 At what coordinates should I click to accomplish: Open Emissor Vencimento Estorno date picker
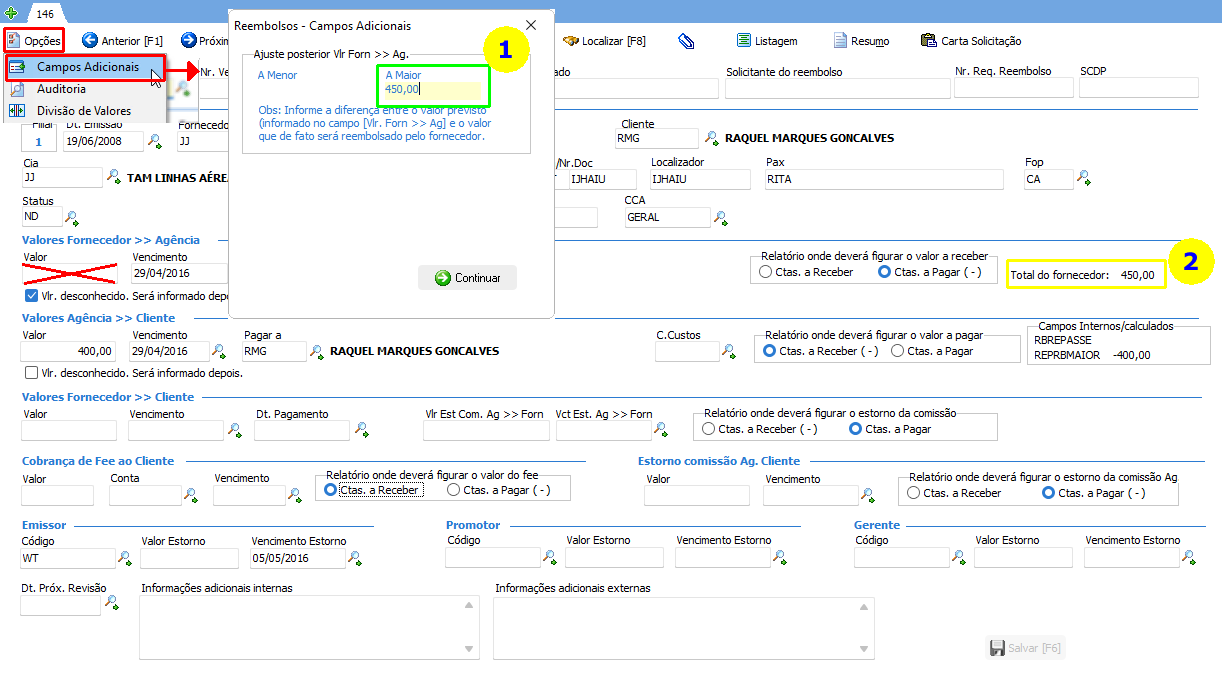[355, 558]
